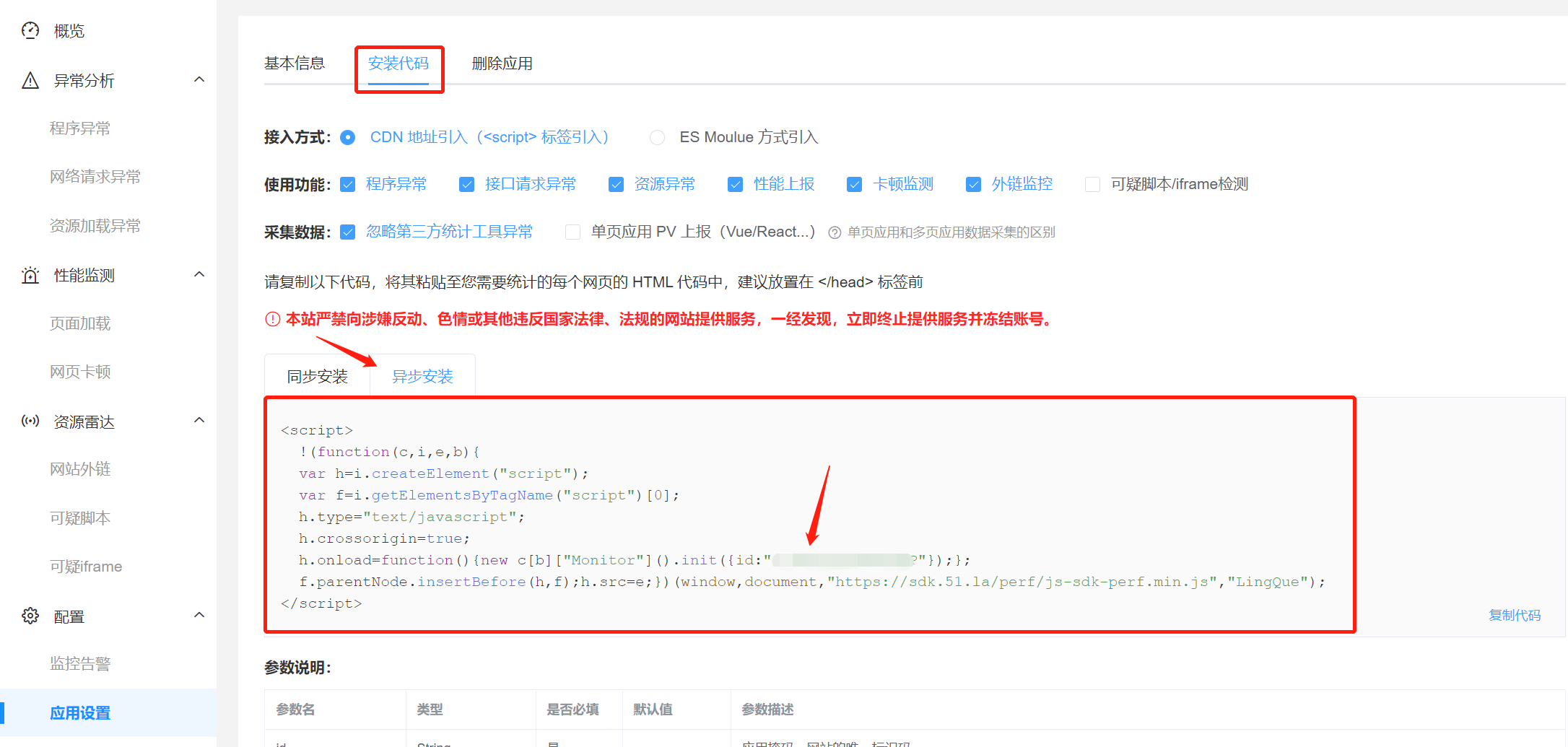Click the 参数说明 heading
This screenshot has height=747, width=1568.
[x=297, y=668]
